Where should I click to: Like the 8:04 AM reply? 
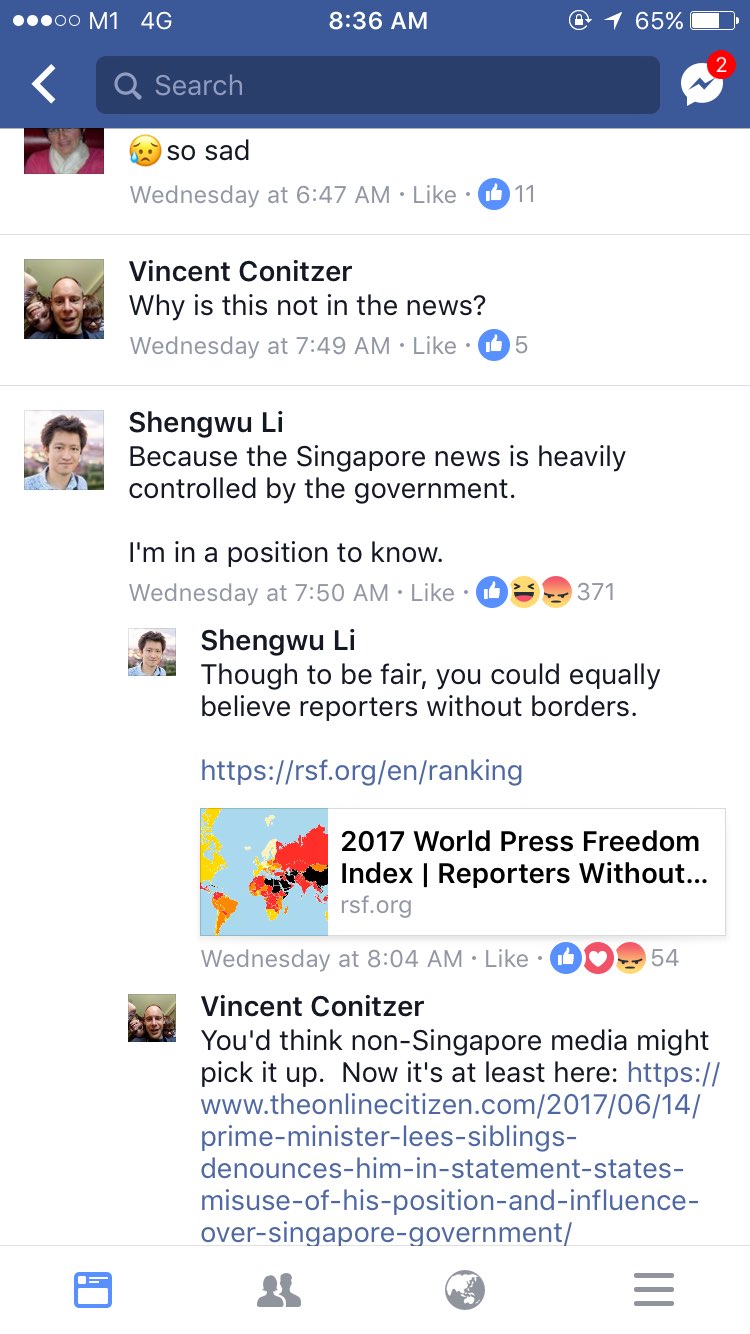pyautogui.click(x=506, y=959)
